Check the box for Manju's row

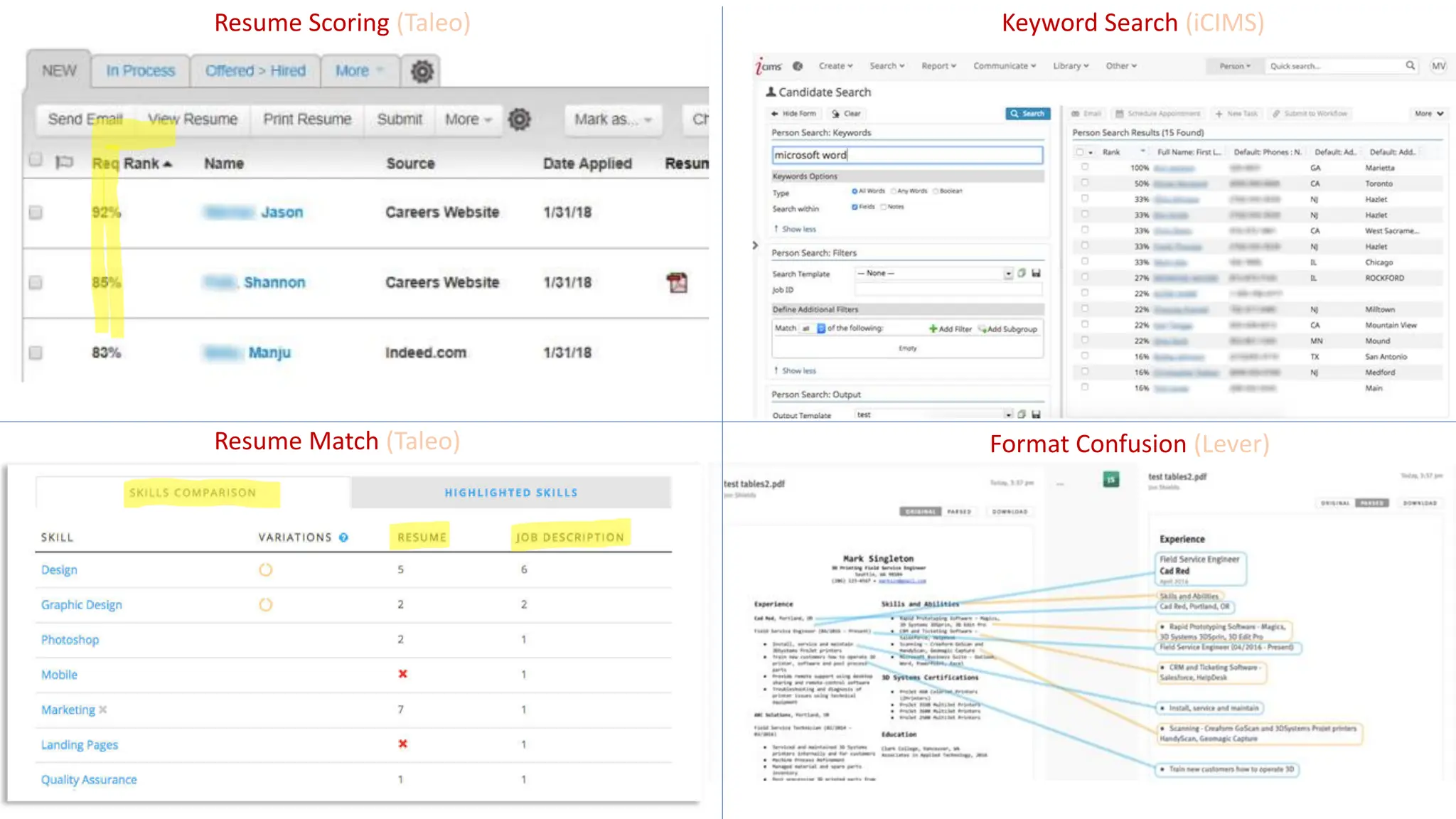click(x=36, y=353)
